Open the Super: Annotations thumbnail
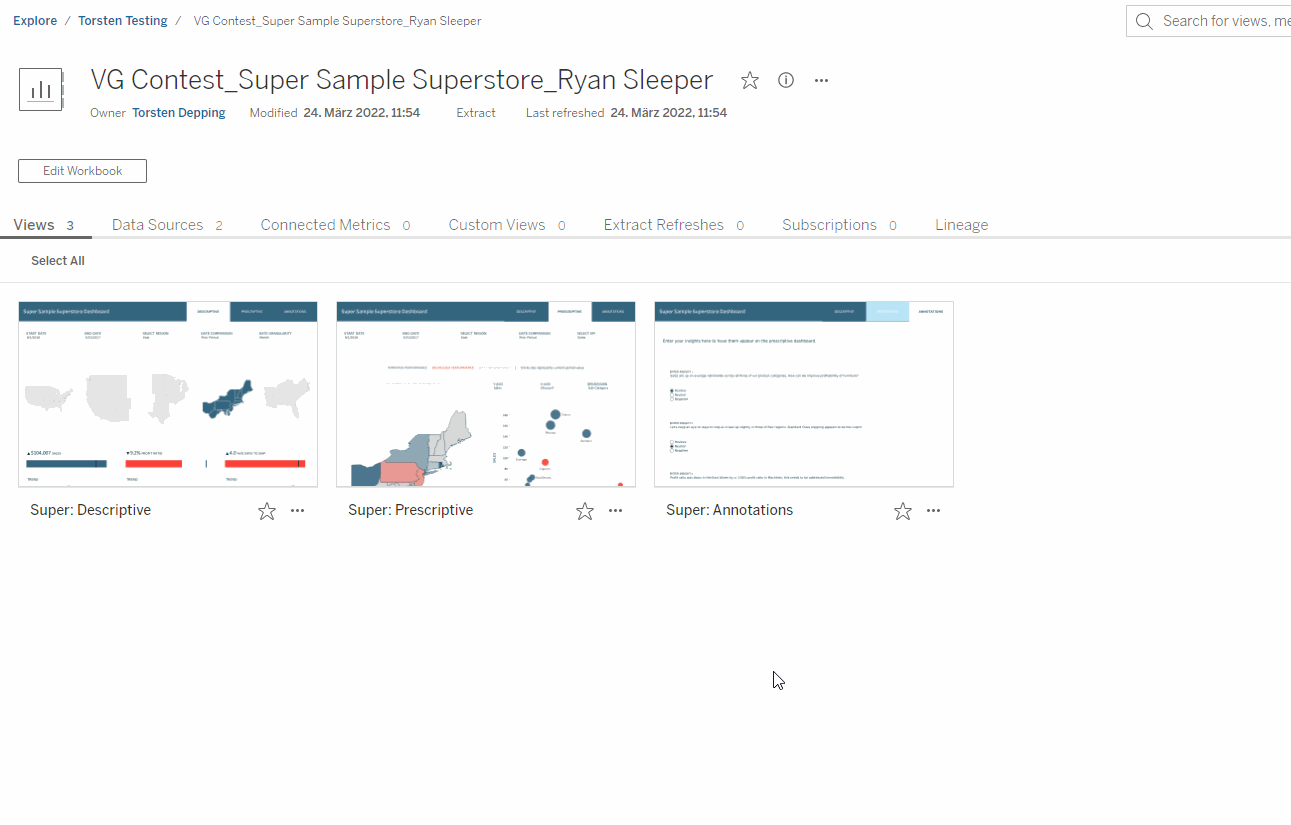This screenshot has width=1291, height=825. (804, 394)
